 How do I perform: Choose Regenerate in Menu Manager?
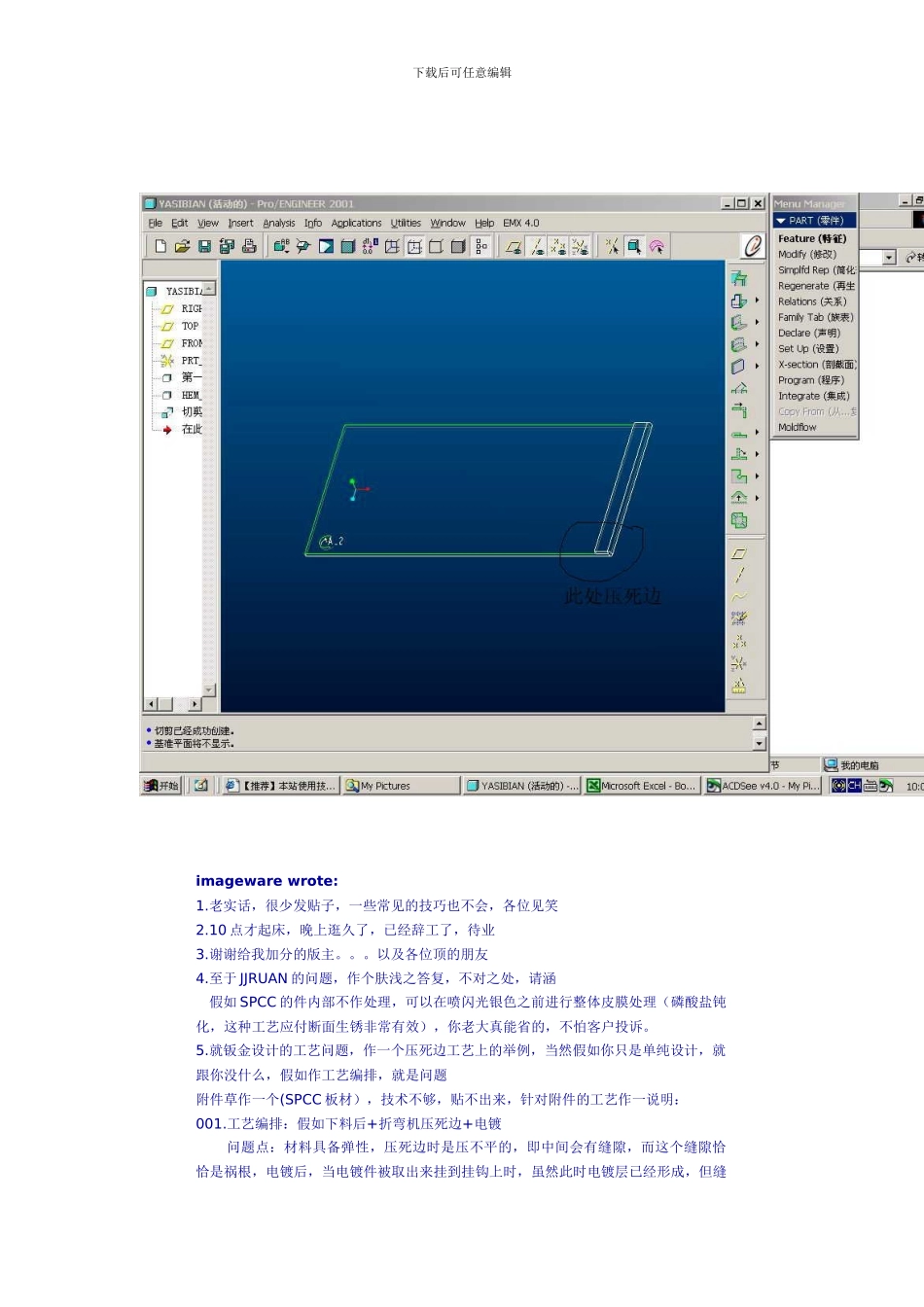tap(816, 286)
